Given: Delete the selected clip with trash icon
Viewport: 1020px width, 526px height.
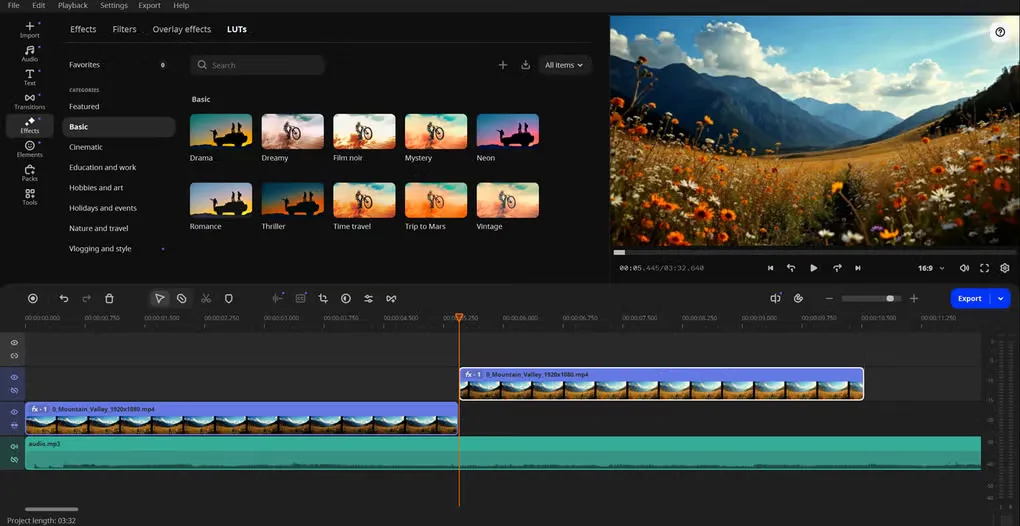Looking at the screenshot, I should (x=109, y=298).
